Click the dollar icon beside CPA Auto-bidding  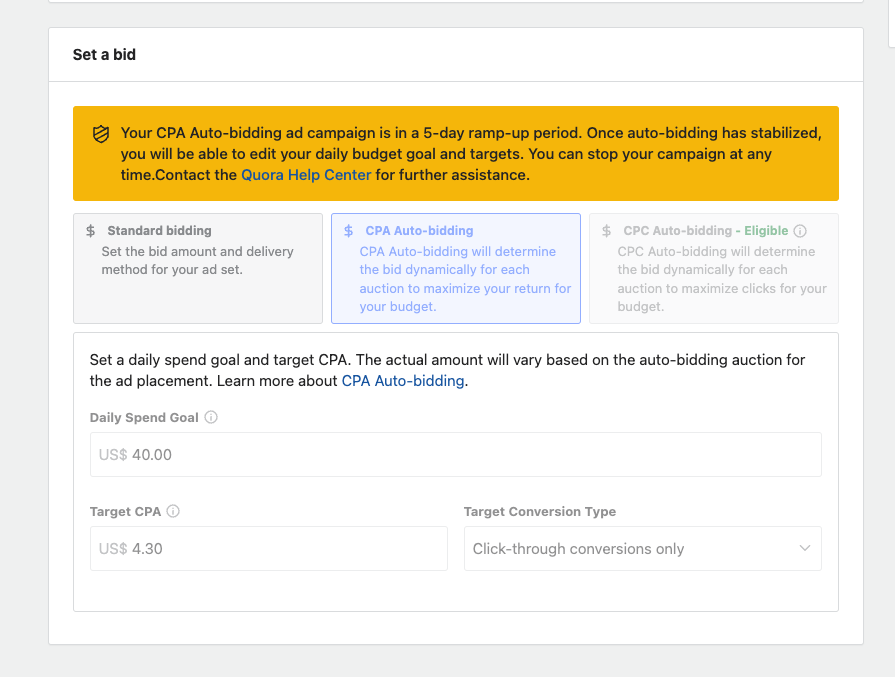(x=348, y=231)
